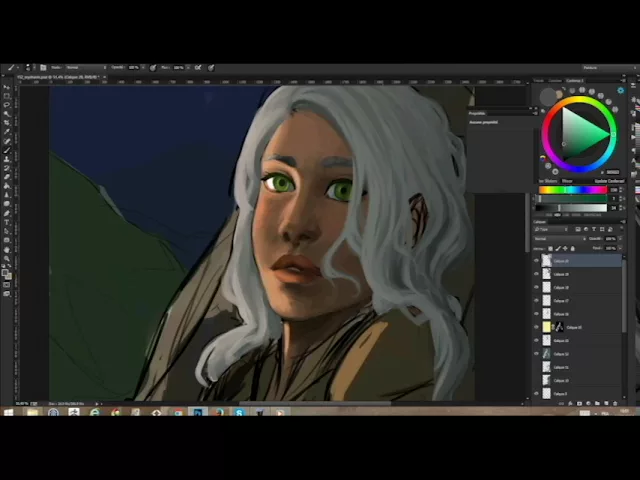The width and height of the screenshot is (640, 480).
Task: Select the Crop tool
Action: point(7,123)
